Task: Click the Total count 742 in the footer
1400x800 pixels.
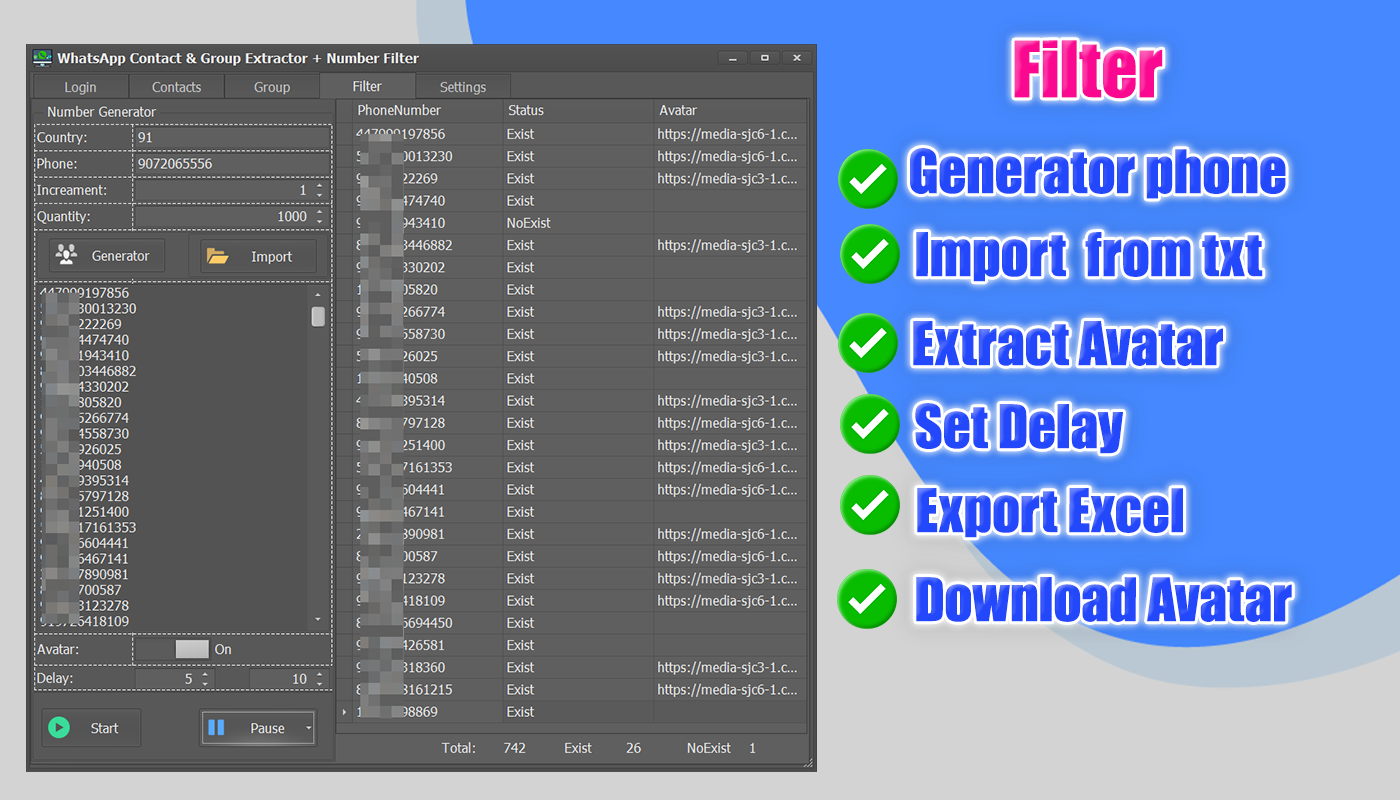Action: tap(514, 748)
